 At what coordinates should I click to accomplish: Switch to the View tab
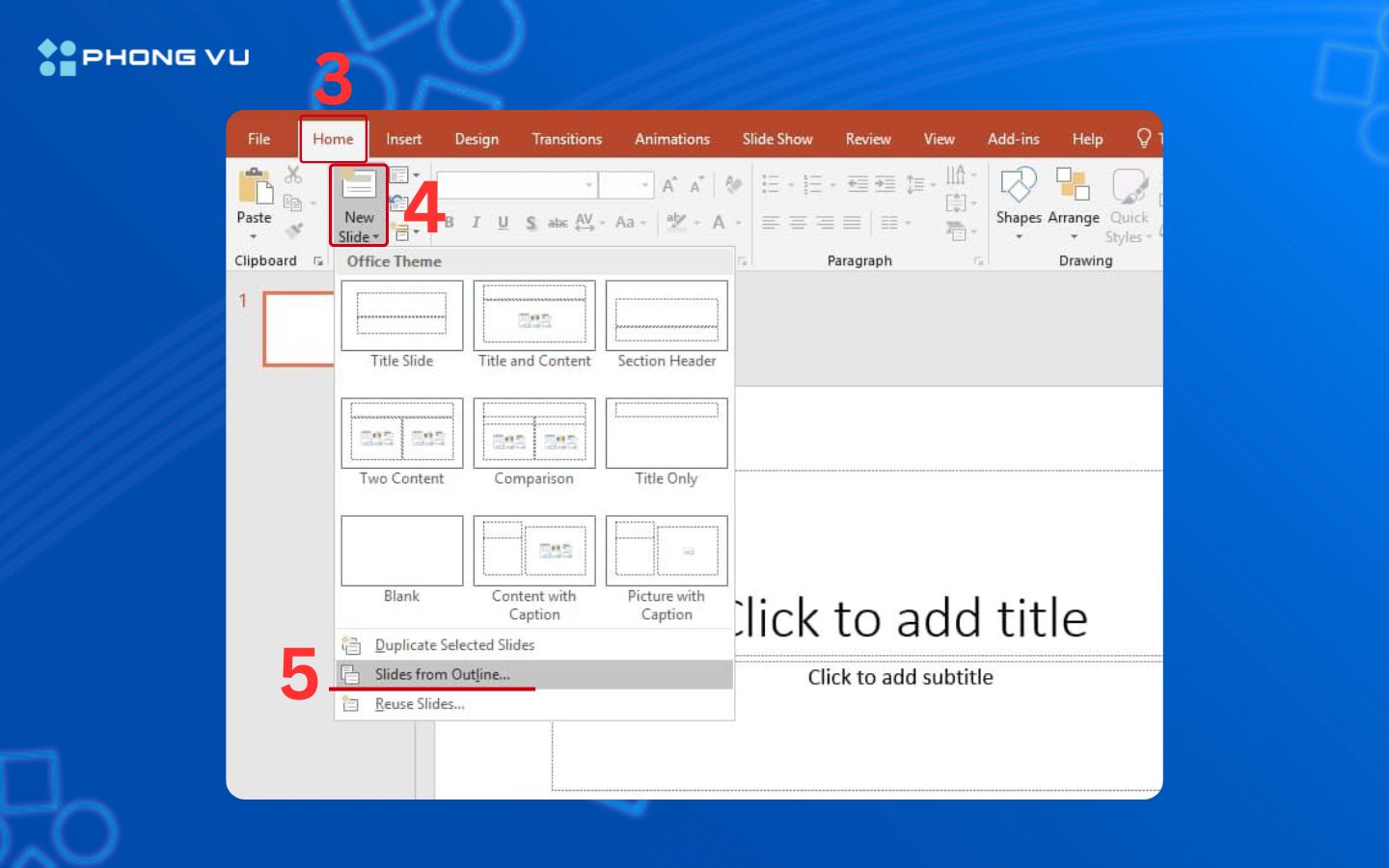[x=939, y=139]
